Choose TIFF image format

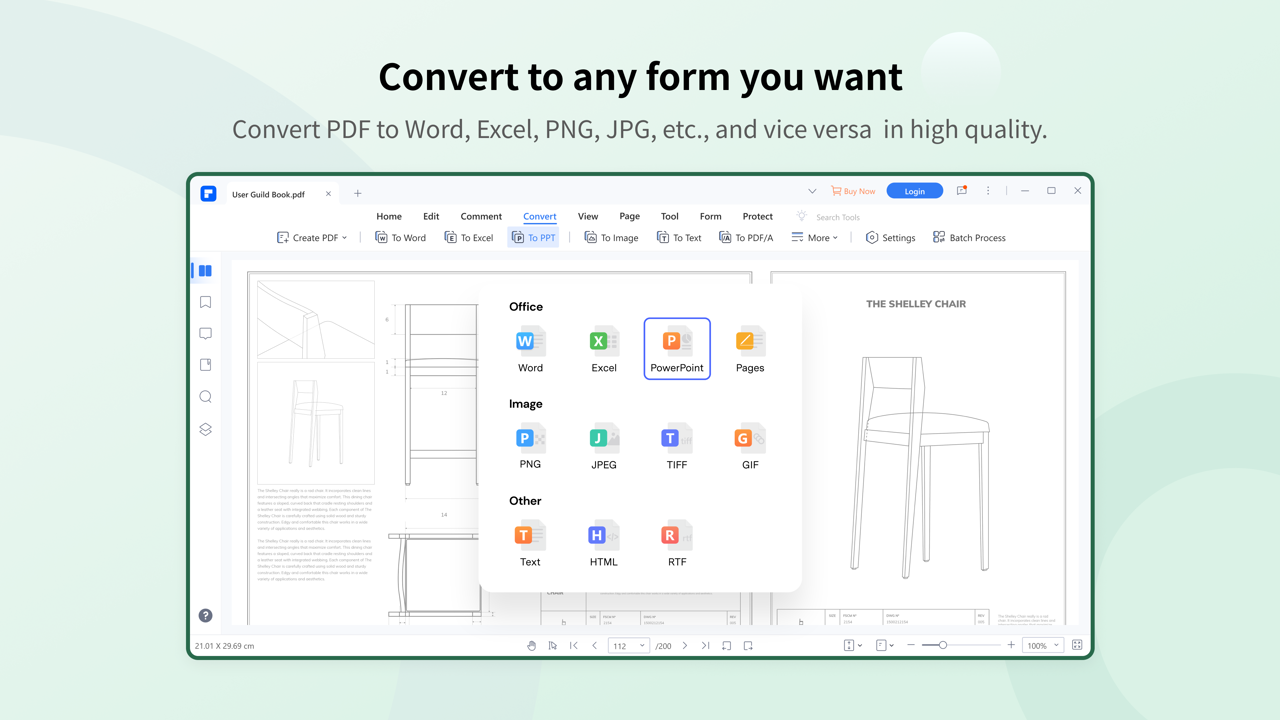point(677,446)
